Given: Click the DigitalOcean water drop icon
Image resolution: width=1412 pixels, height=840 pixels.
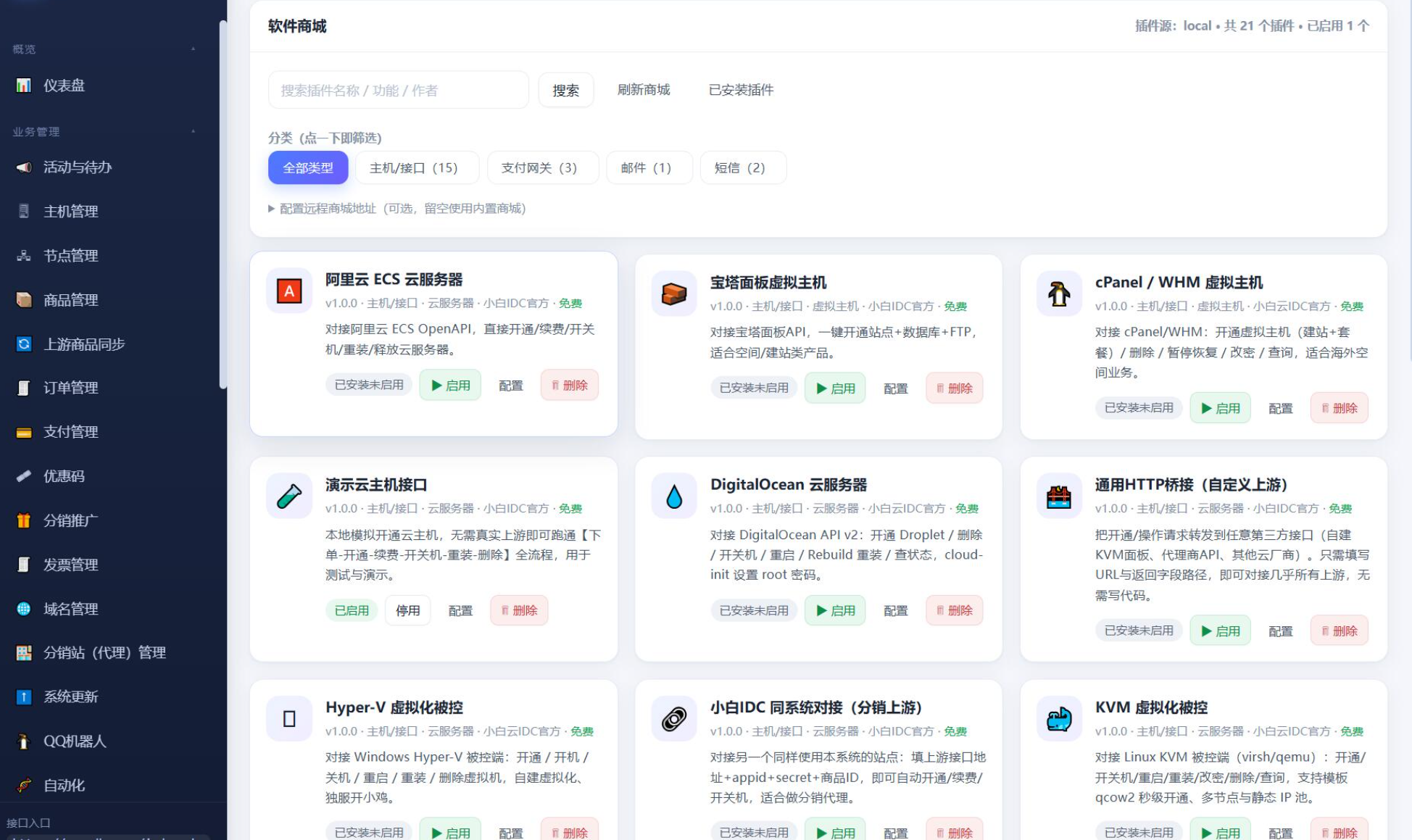Looking at the screenshot, I should (x=674, y=496).
